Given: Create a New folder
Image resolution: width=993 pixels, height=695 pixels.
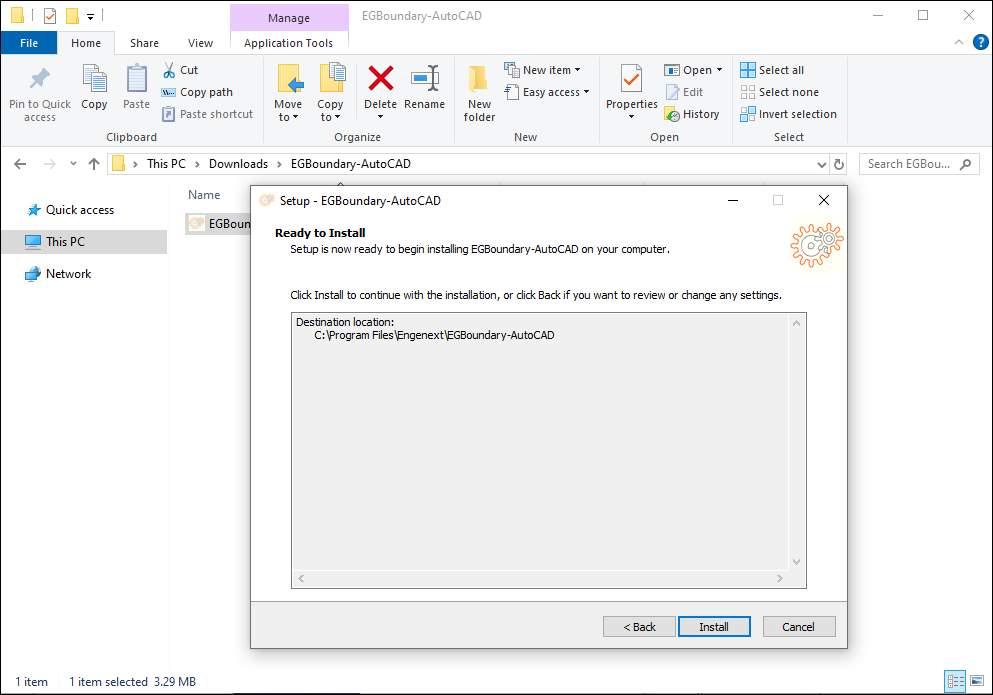Looking at the screenshot, I should (479, 92).
